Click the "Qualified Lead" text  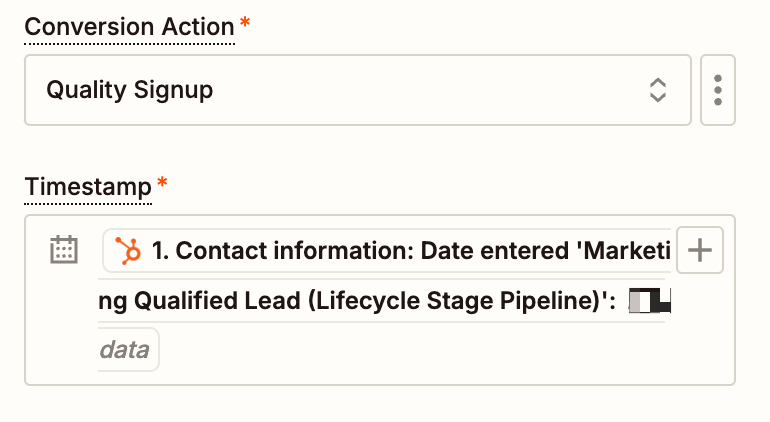coord(201,300)
